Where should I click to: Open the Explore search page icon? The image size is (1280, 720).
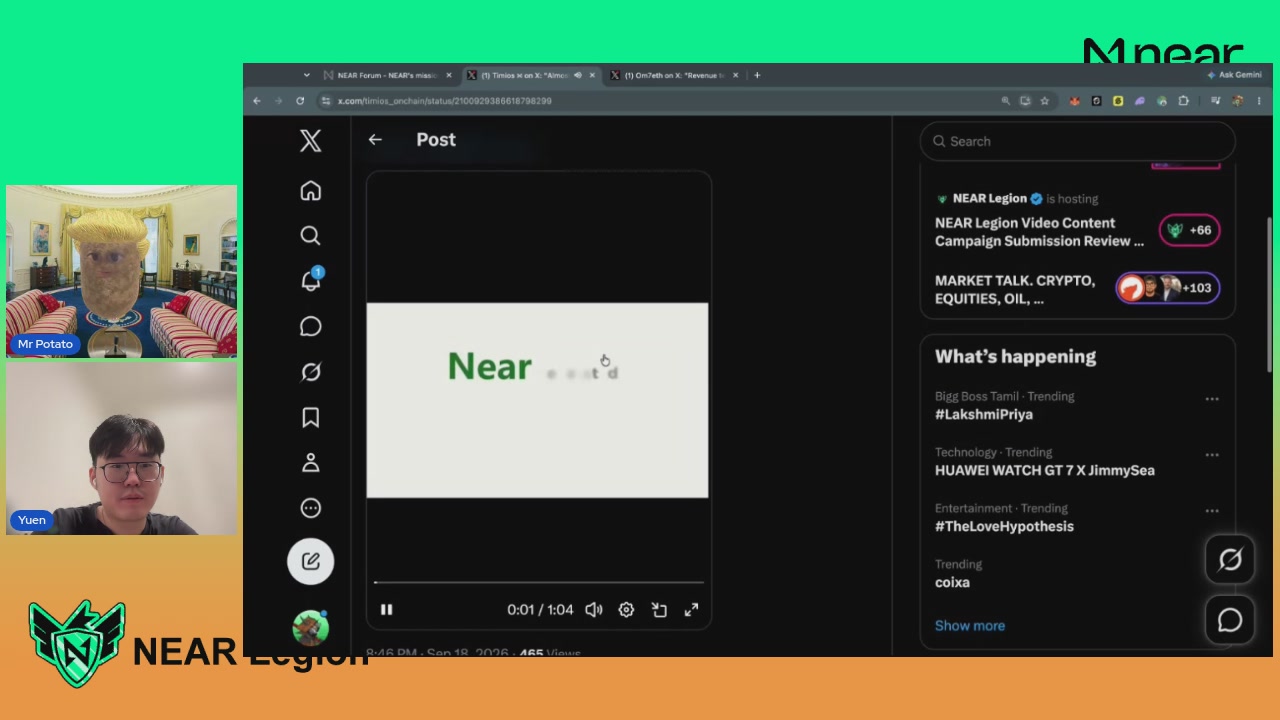pyautogui.click(x=310, y=235)
